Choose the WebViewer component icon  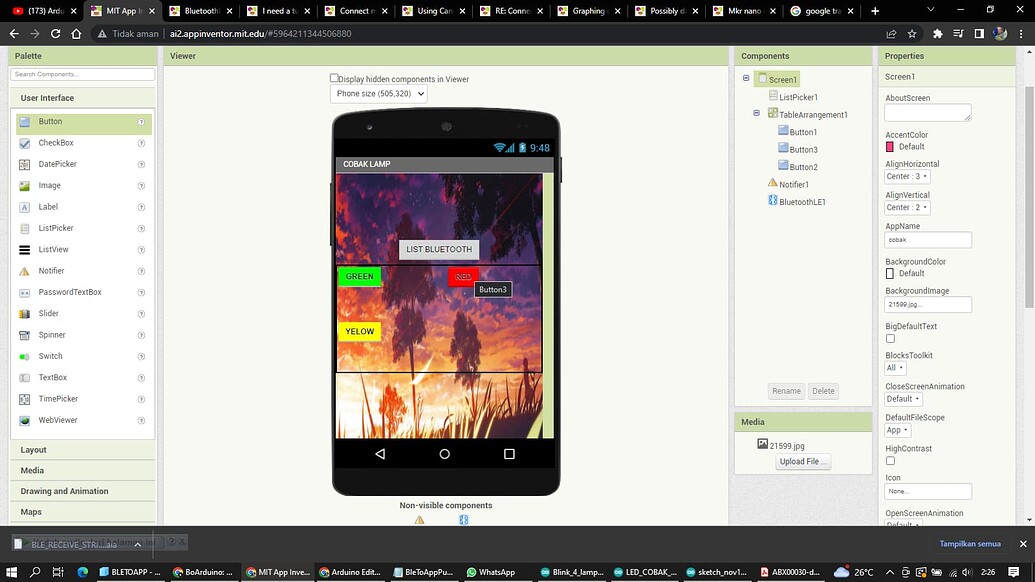24,420
